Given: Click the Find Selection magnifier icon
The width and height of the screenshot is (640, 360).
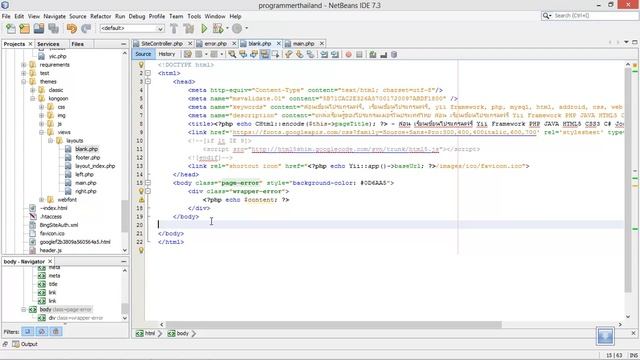Looking at the screenshot, I should point(232,54).
